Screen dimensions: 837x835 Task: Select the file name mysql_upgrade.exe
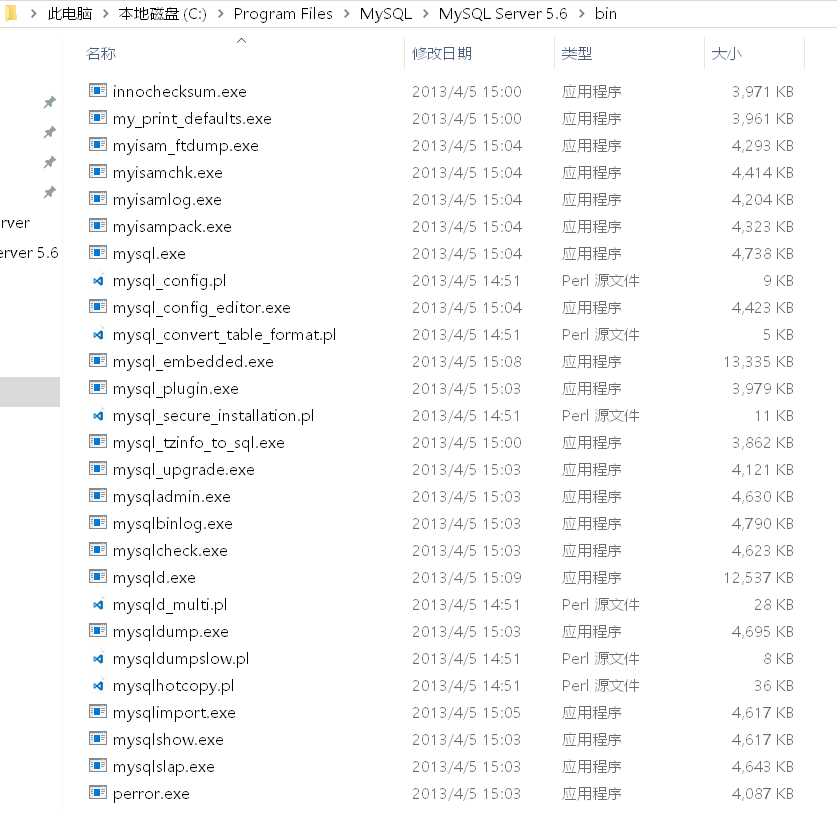pyautogui.click(x=184, y=470)
